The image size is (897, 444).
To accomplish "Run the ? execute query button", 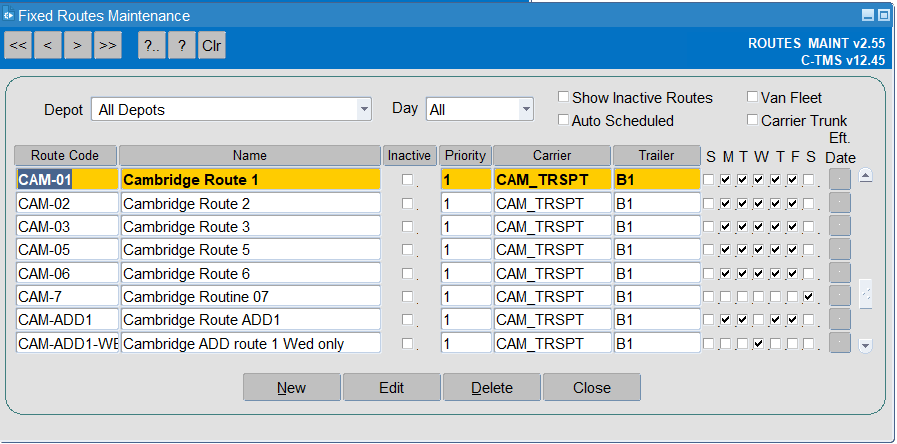I will (182, 45).
